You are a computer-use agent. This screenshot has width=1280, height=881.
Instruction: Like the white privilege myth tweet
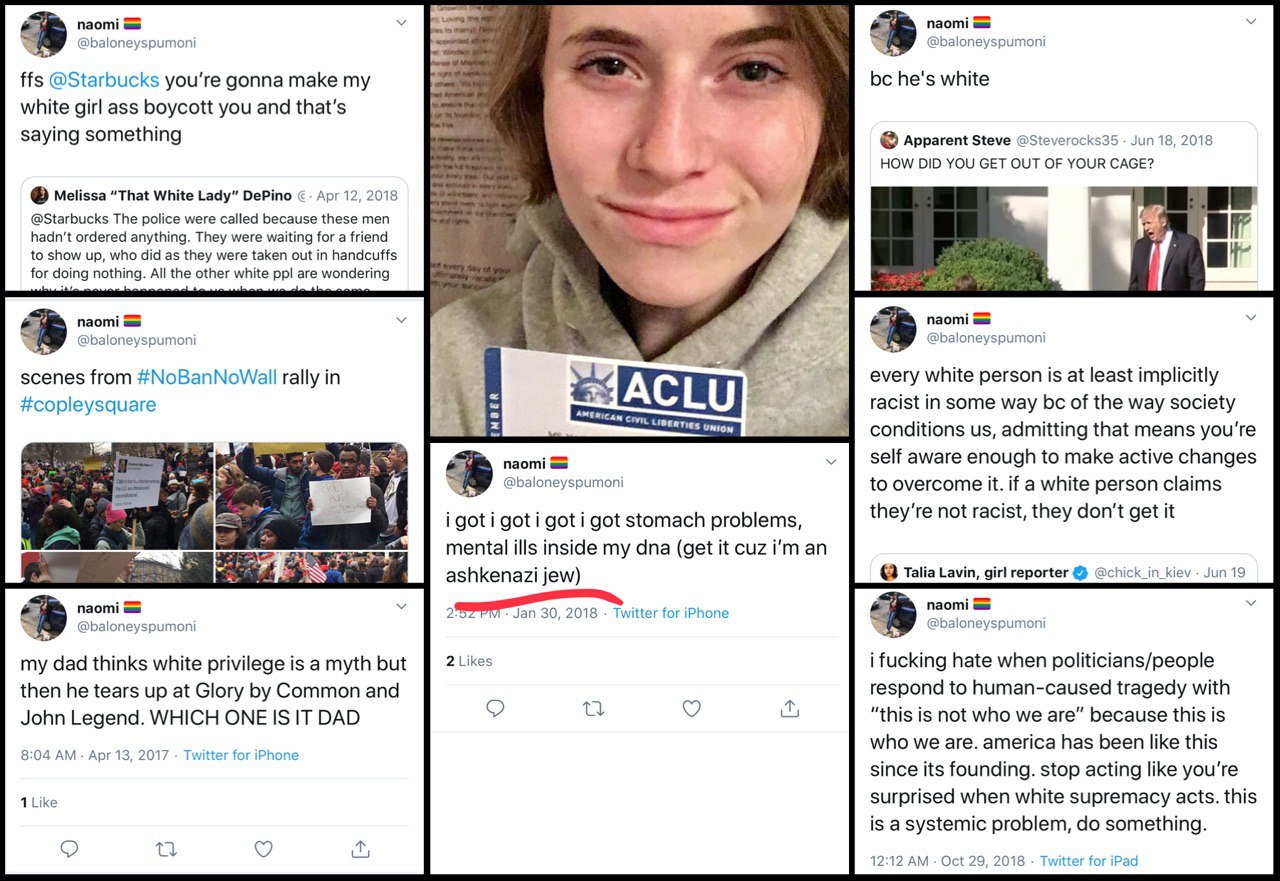pyautogui.click(x=263, y=849)
